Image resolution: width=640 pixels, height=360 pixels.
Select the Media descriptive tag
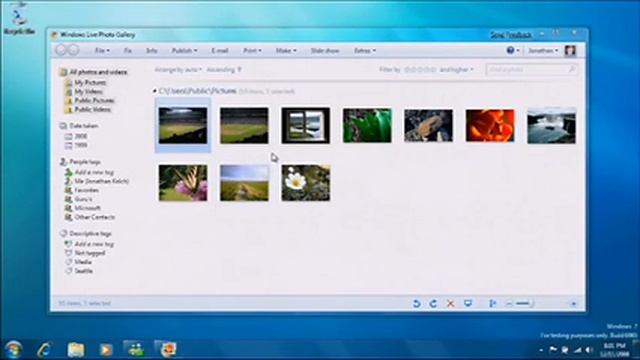pos(83,262)
